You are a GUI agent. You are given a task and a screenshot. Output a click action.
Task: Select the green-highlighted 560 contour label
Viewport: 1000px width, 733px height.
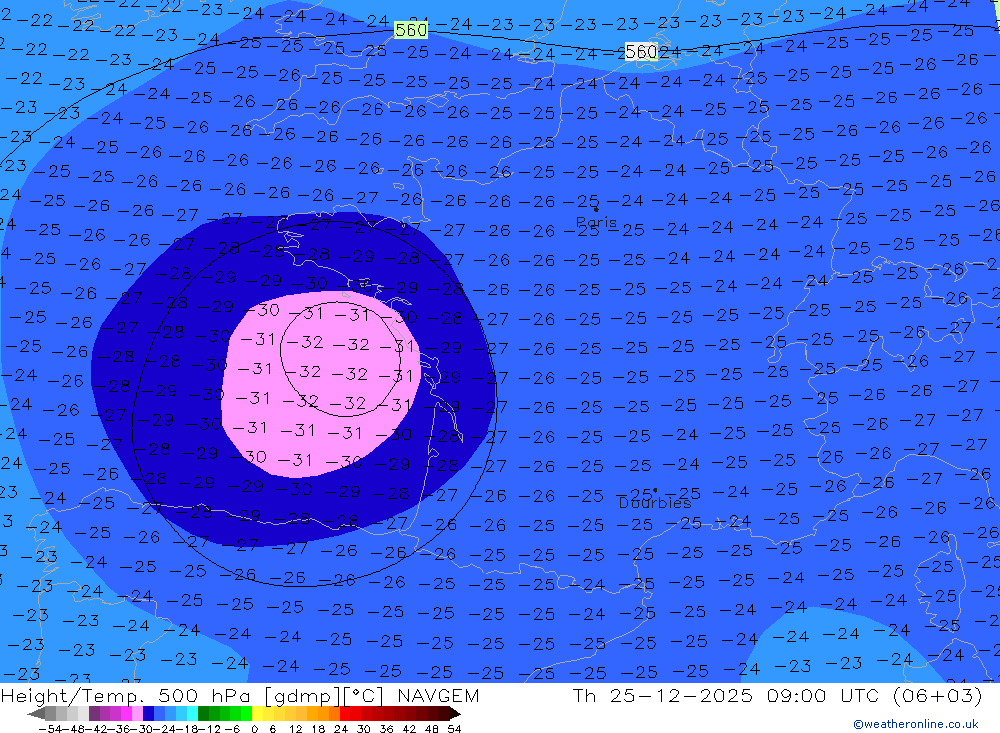(x=411, y=30)
